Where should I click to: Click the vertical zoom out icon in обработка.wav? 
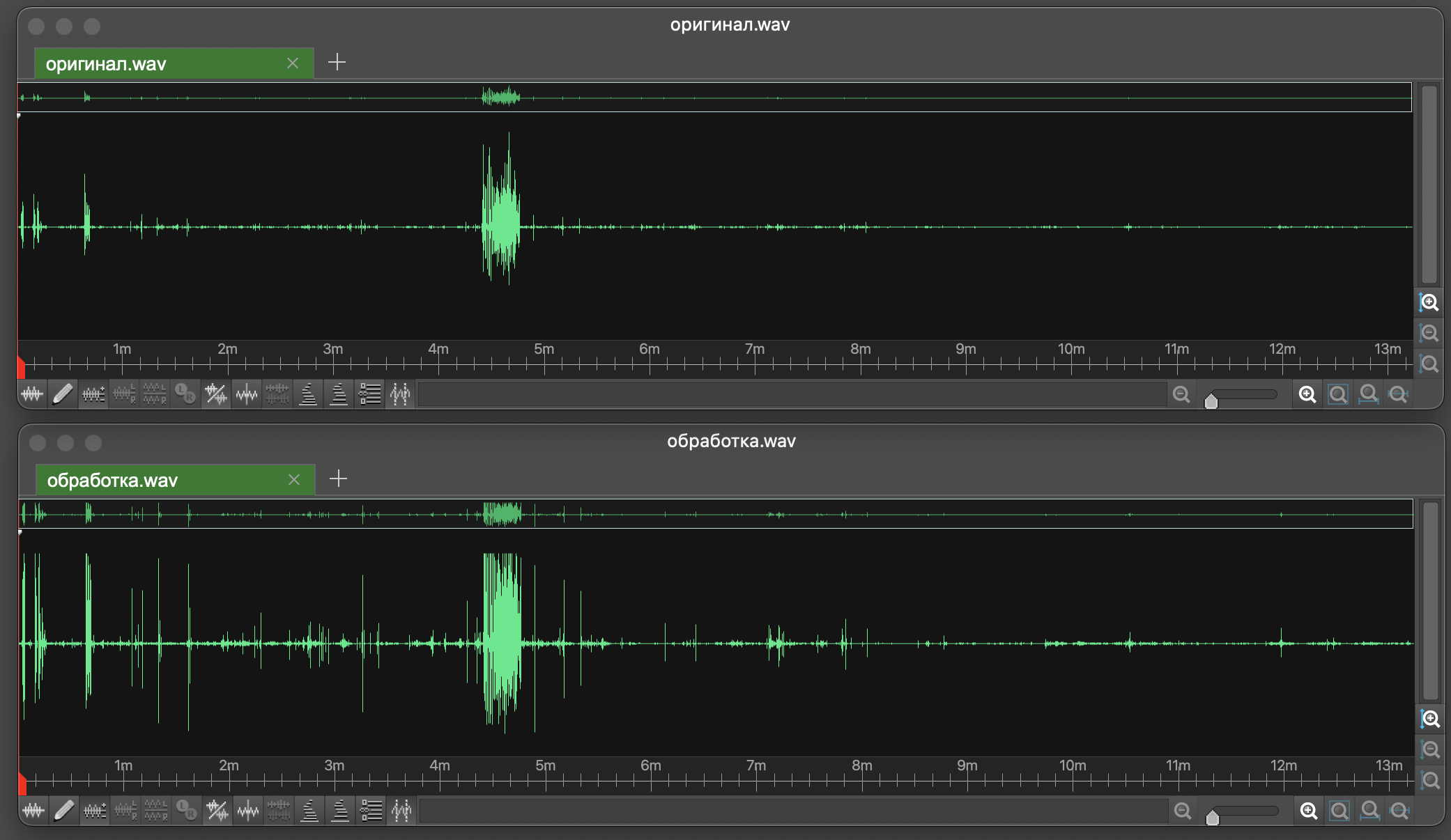pyautogui.click(x=1431, y=750)
